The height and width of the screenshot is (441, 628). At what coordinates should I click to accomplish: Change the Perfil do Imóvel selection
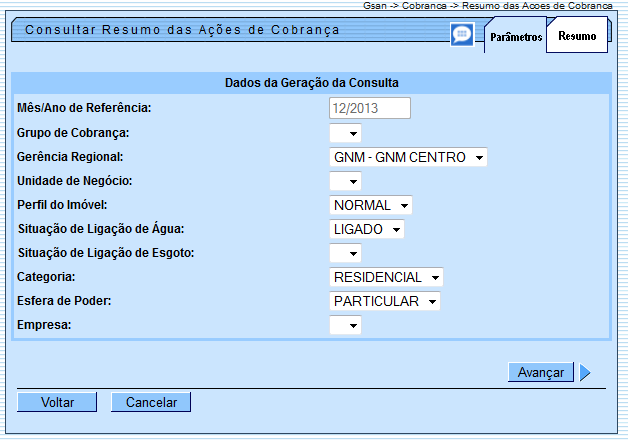point(371,205)
